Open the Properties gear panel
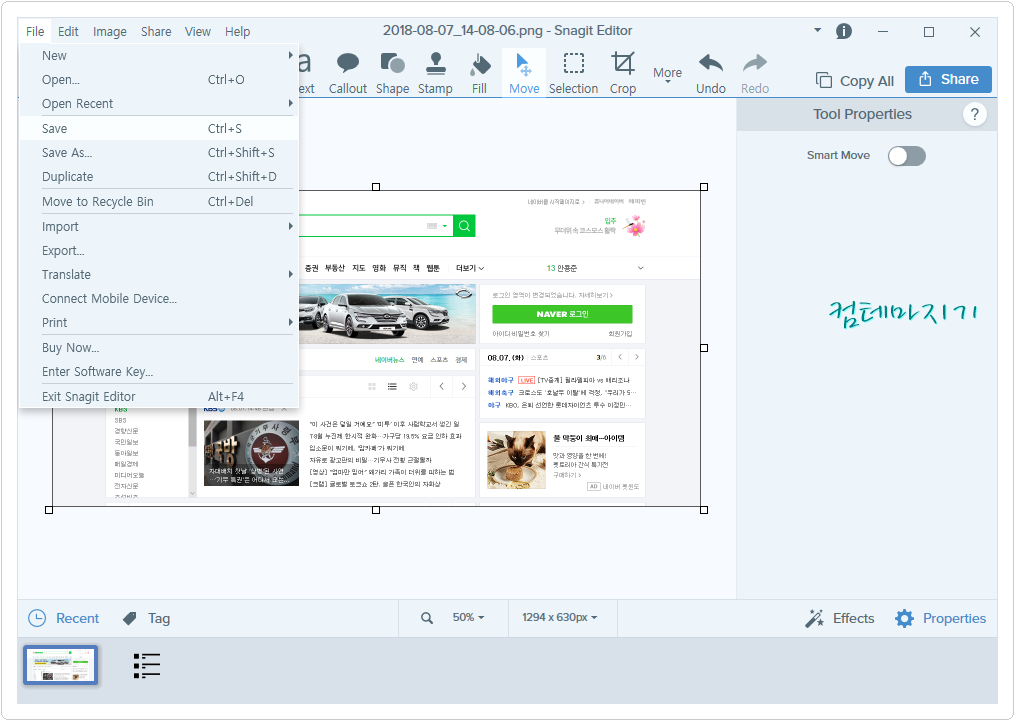Viewport: 1015px width, 721px height. (x=941, y=618)
